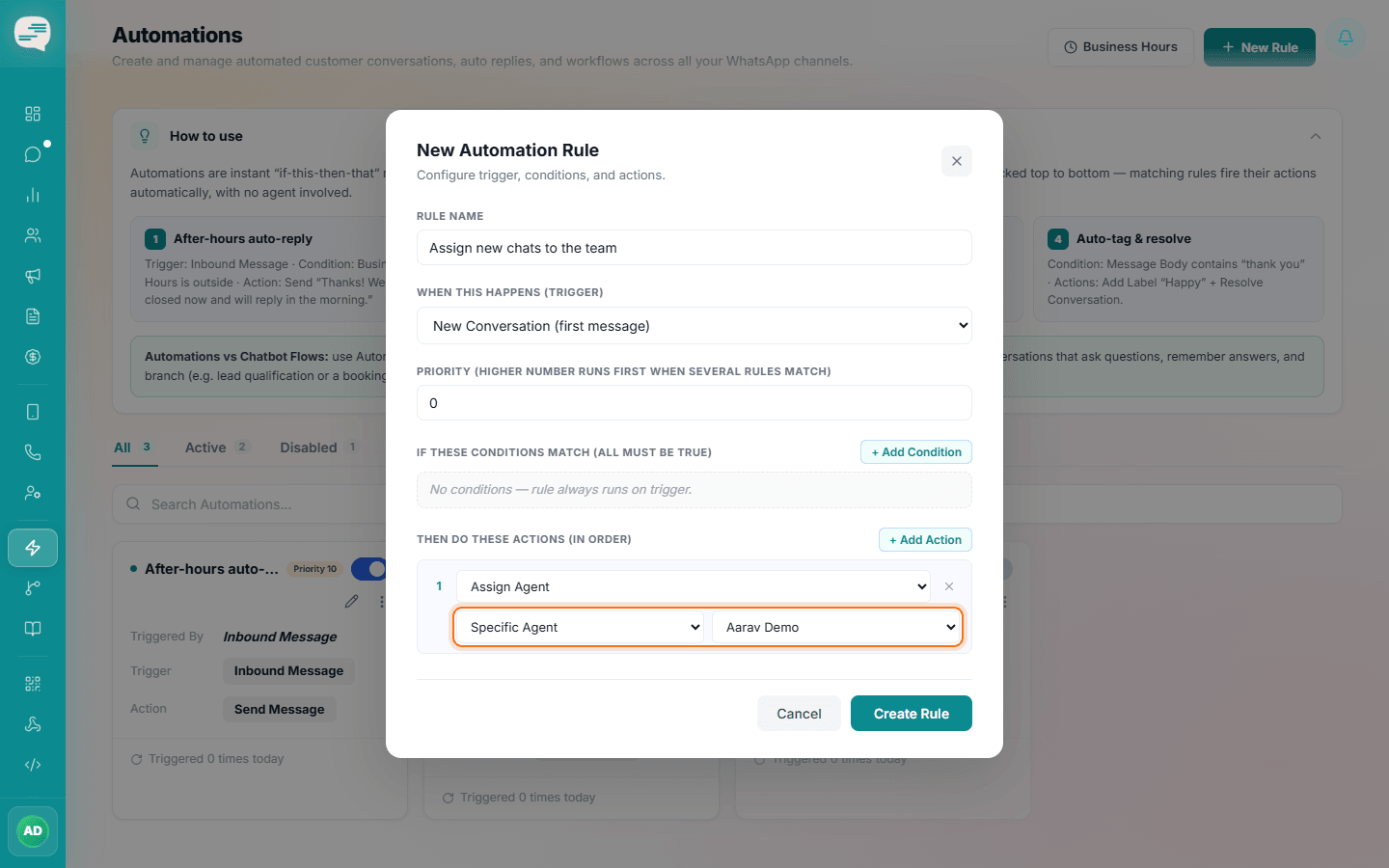The image size is (1389, 868).
Task: Open the contacts people icon in sidebar
Action: point(33,235)
